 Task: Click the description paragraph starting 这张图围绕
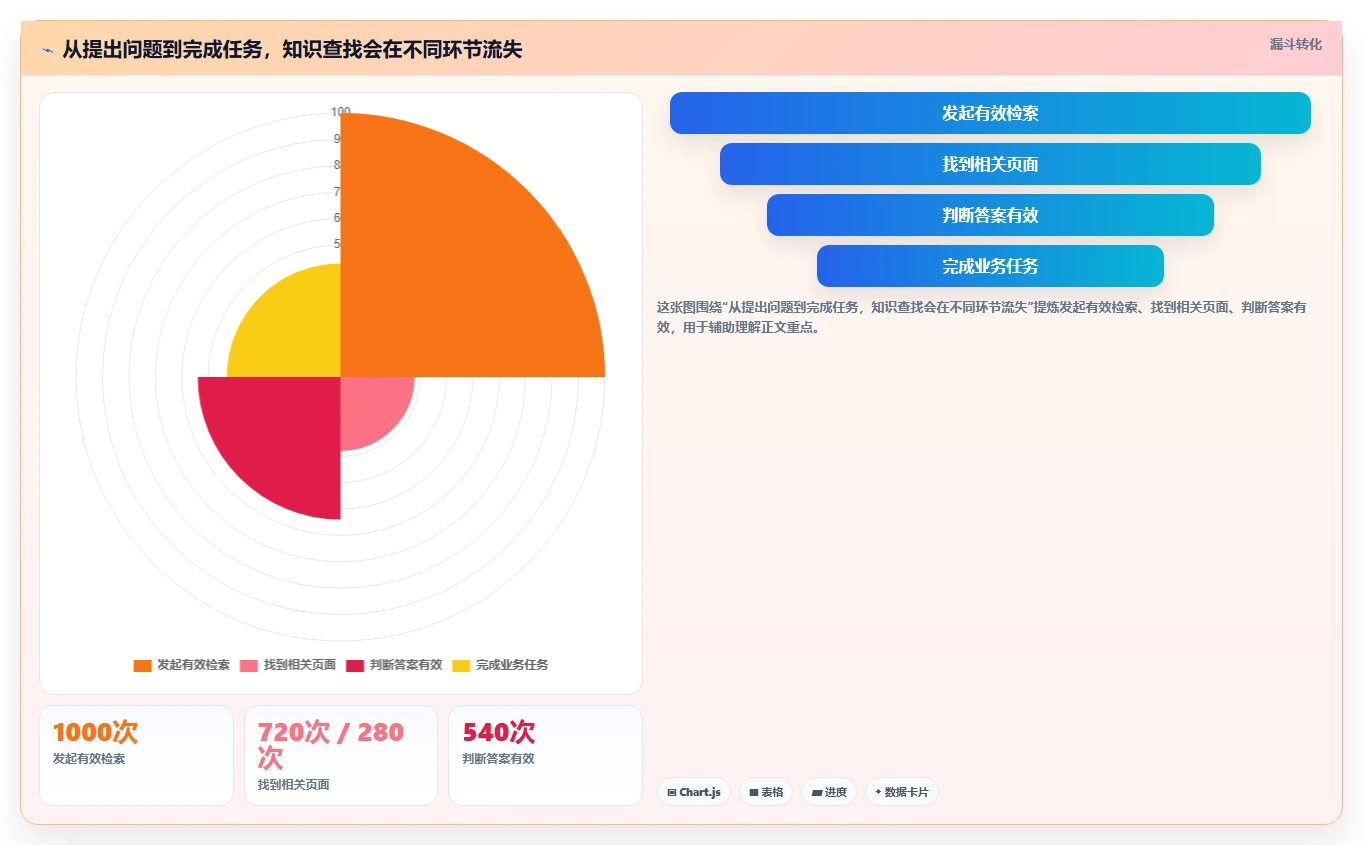(982, 317)
